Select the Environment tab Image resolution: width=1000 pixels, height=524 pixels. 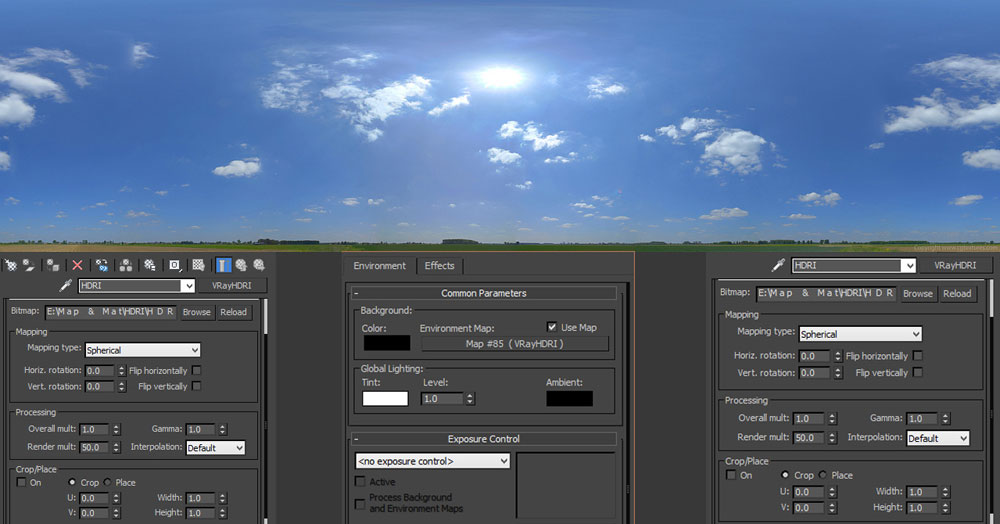click(380, 266)
